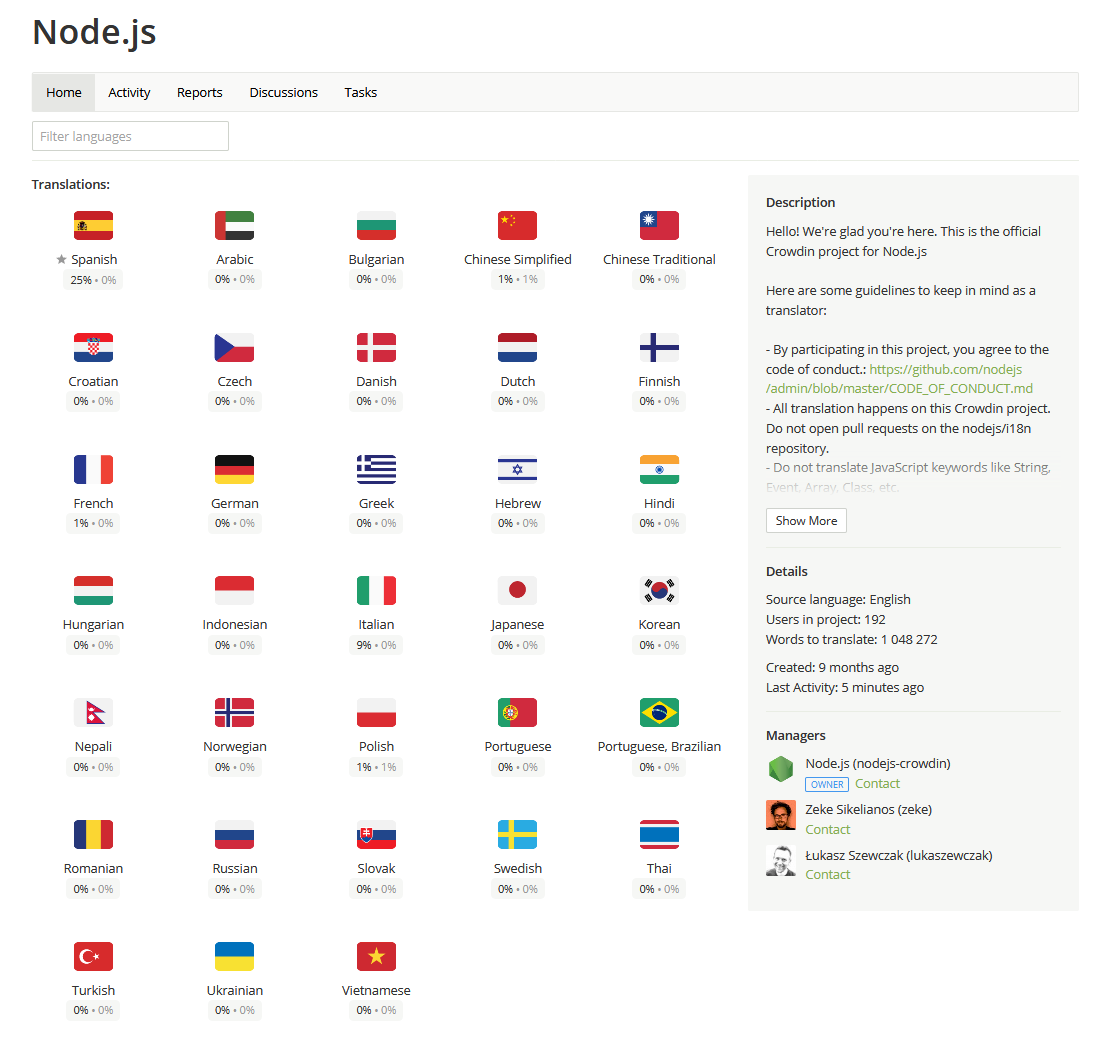
Task: Contact the Node.js owner account
Action: [877, 784]
